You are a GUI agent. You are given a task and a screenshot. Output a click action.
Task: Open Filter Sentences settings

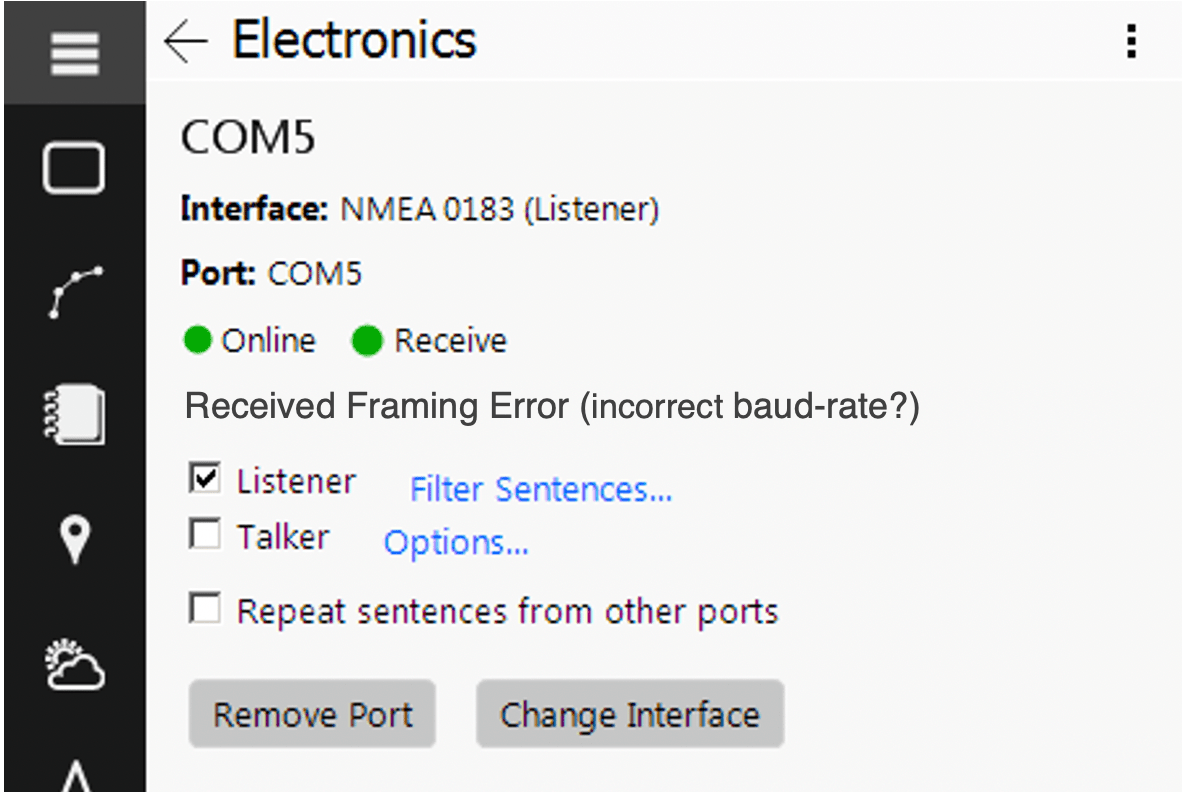tap(540, 489)
